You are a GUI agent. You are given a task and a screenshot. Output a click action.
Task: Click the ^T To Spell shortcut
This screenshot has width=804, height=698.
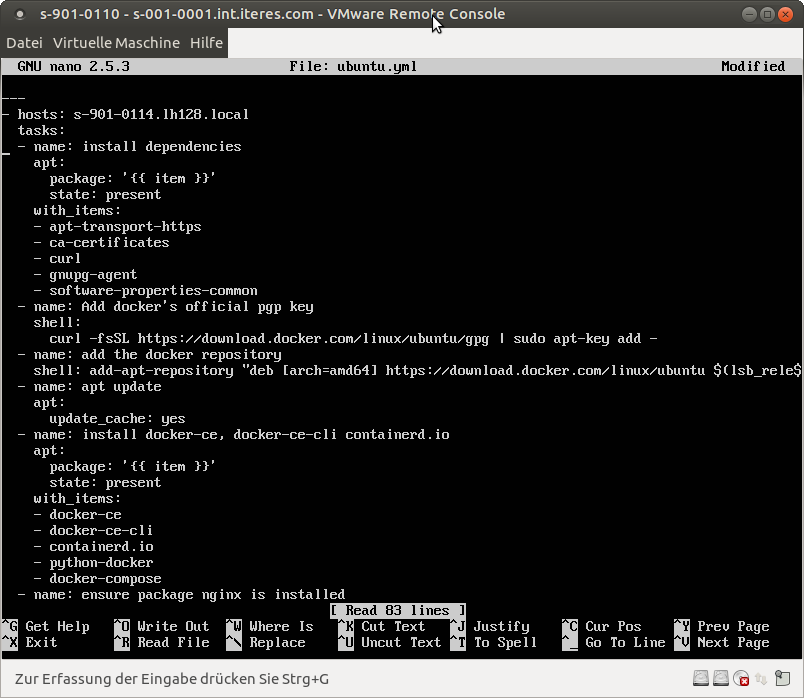[493, 642]
